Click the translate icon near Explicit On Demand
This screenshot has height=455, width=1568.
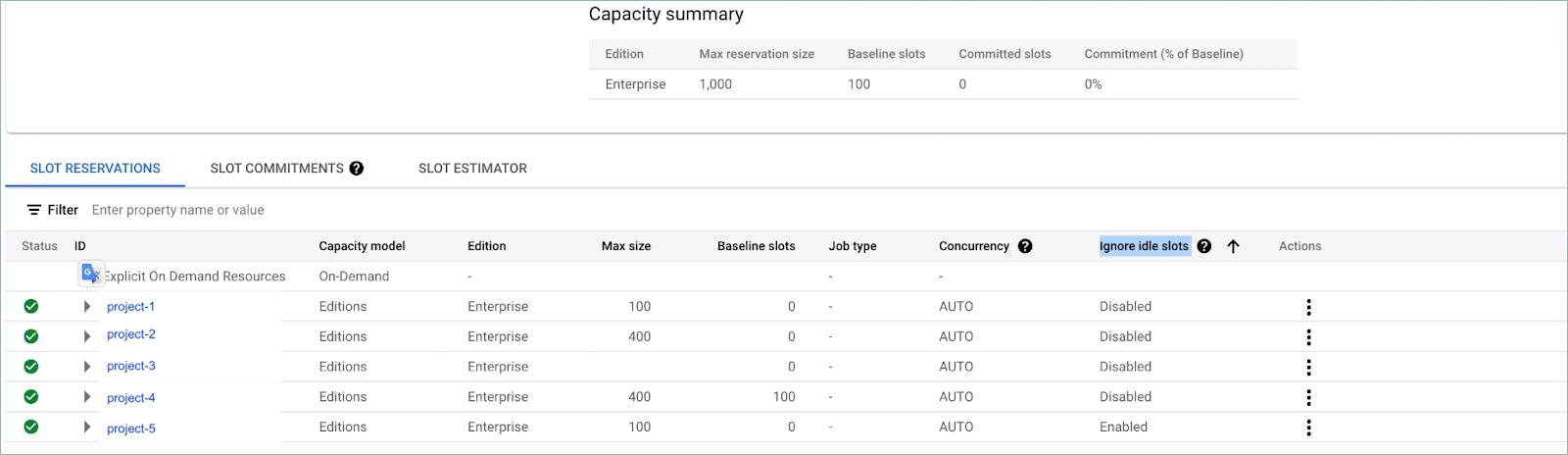(91, 275)
